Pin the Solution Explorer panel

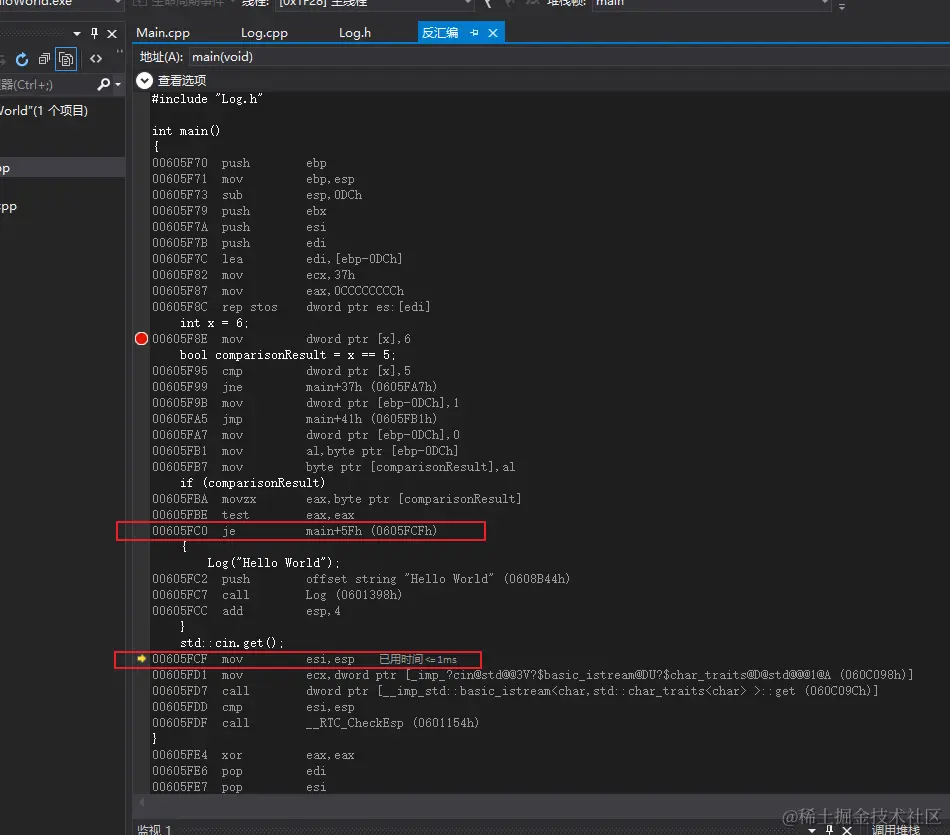pyautogui.click(x=94, y=33)
